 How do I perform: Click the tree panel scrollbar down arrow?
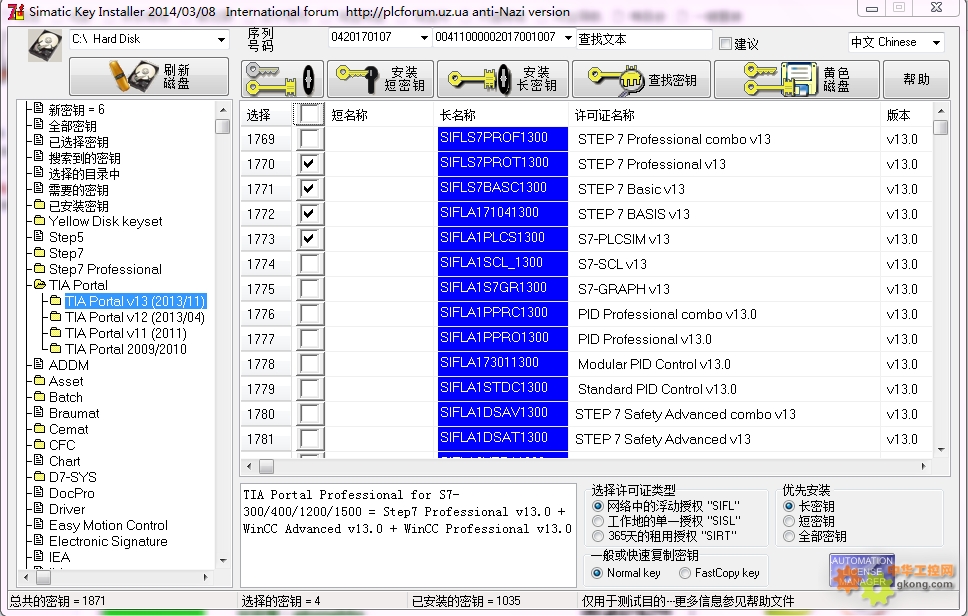tap(223, 560)
